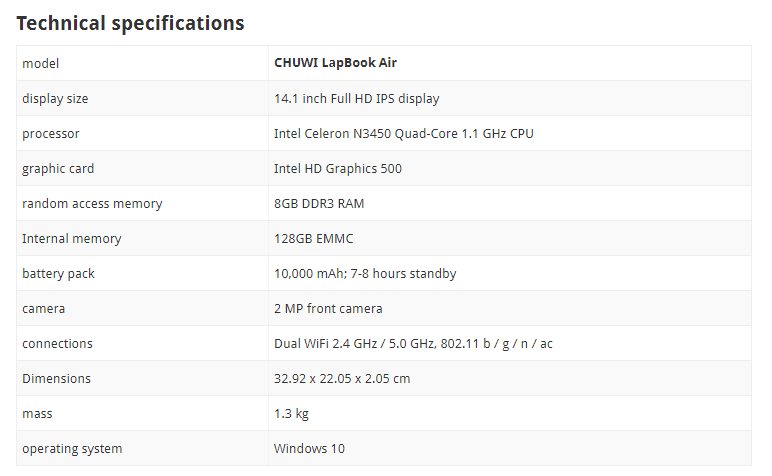Select the Intel Celeron N3450 processor text
Viewport: 772px width, 476px height.
coord(404,134)
